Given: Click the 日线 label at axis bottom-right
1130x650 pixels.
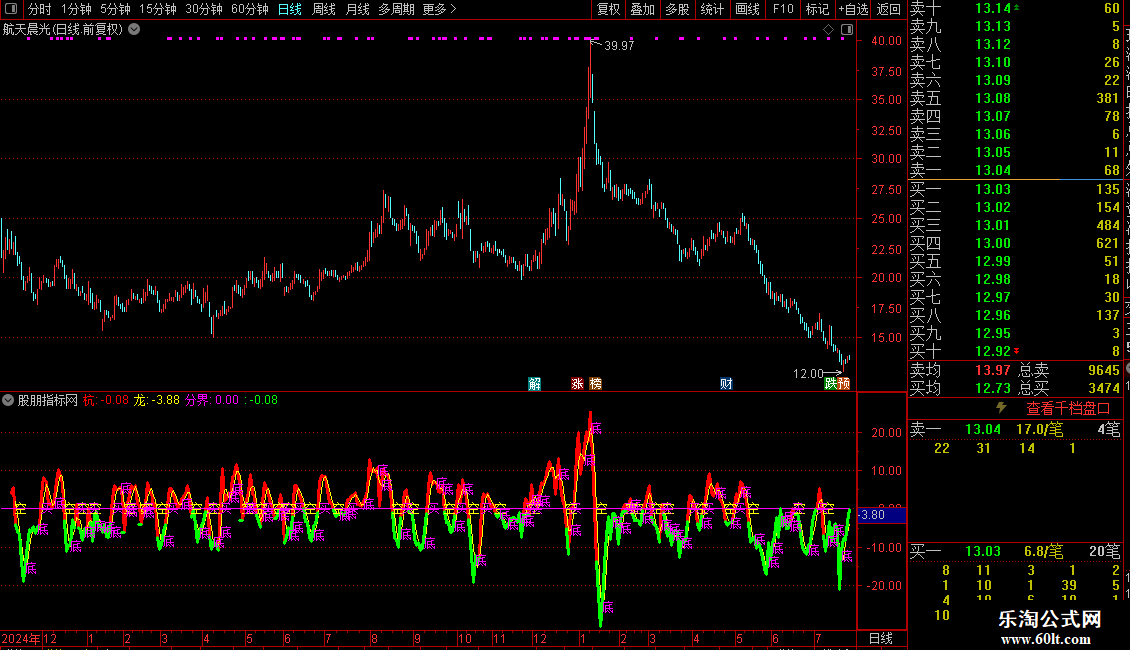Looking at the screenshot, I should (881, 638).
